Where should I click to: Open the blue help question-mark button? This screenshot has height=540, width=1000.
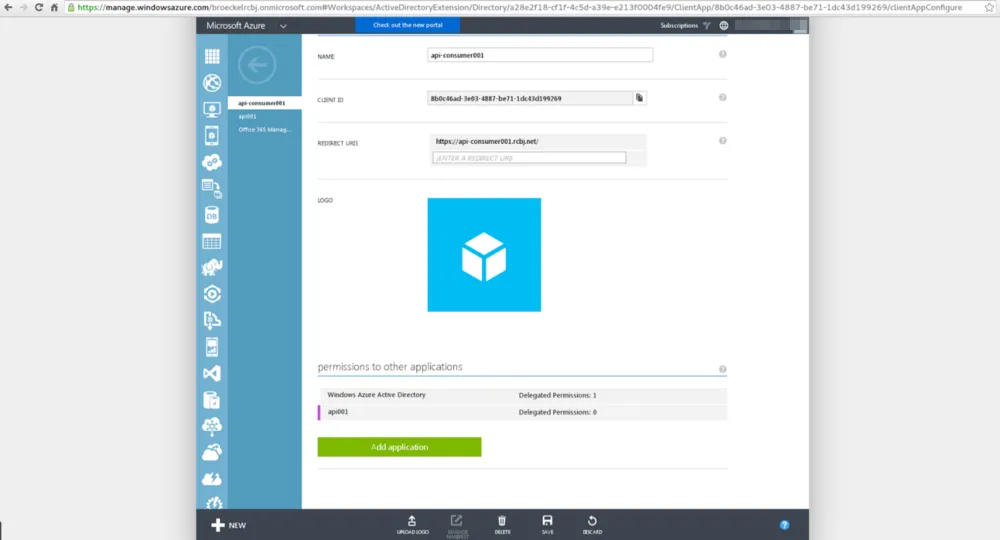[784, 525]
